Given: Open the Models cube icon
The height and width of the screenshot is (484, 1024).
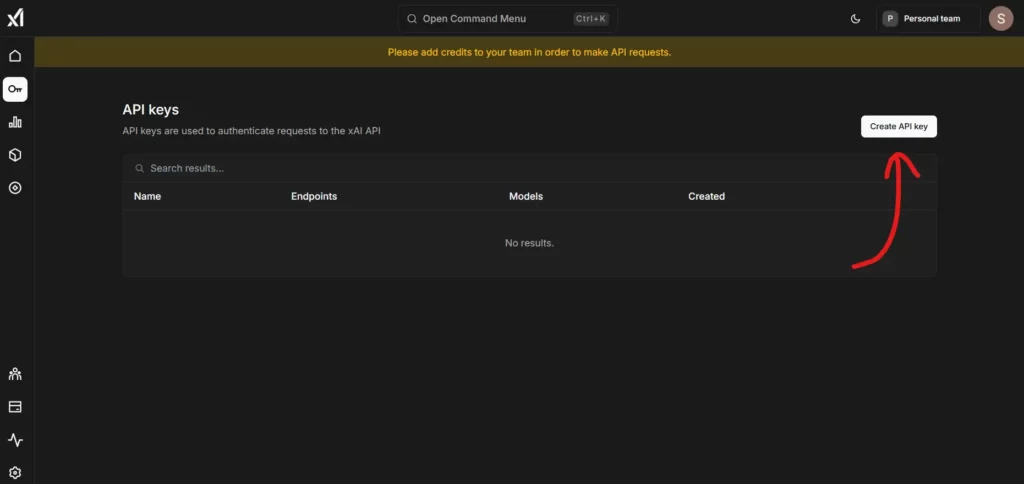Looking at the screenshot, I should click(x=15, y=155).
